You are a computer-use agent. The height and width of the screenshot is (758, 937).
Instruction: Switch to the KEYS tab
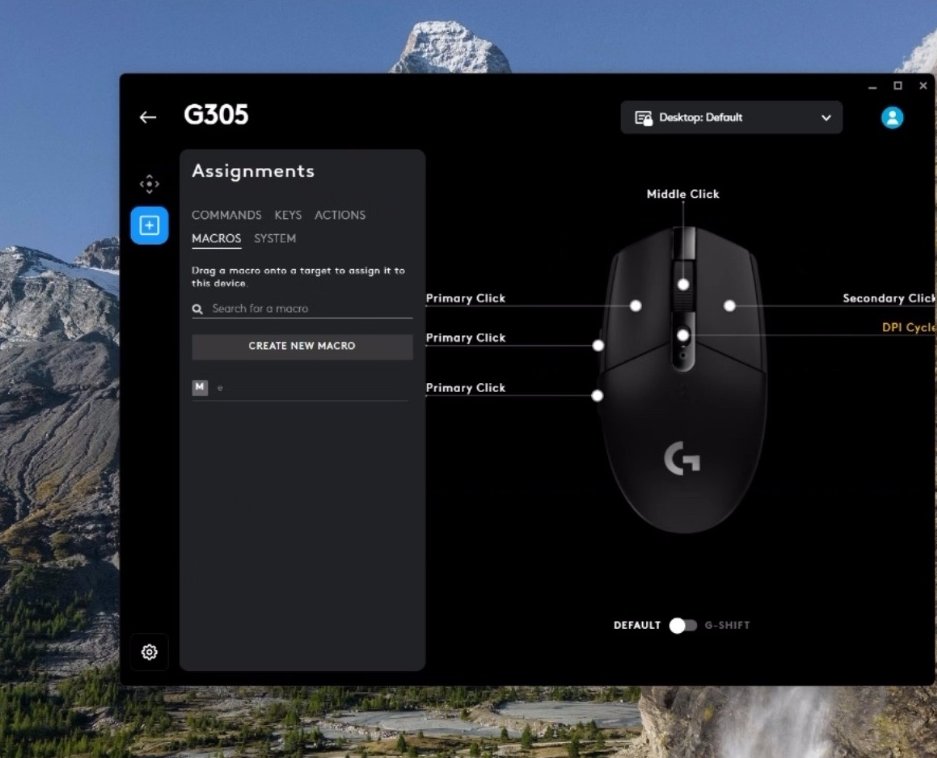coord(288,215)
